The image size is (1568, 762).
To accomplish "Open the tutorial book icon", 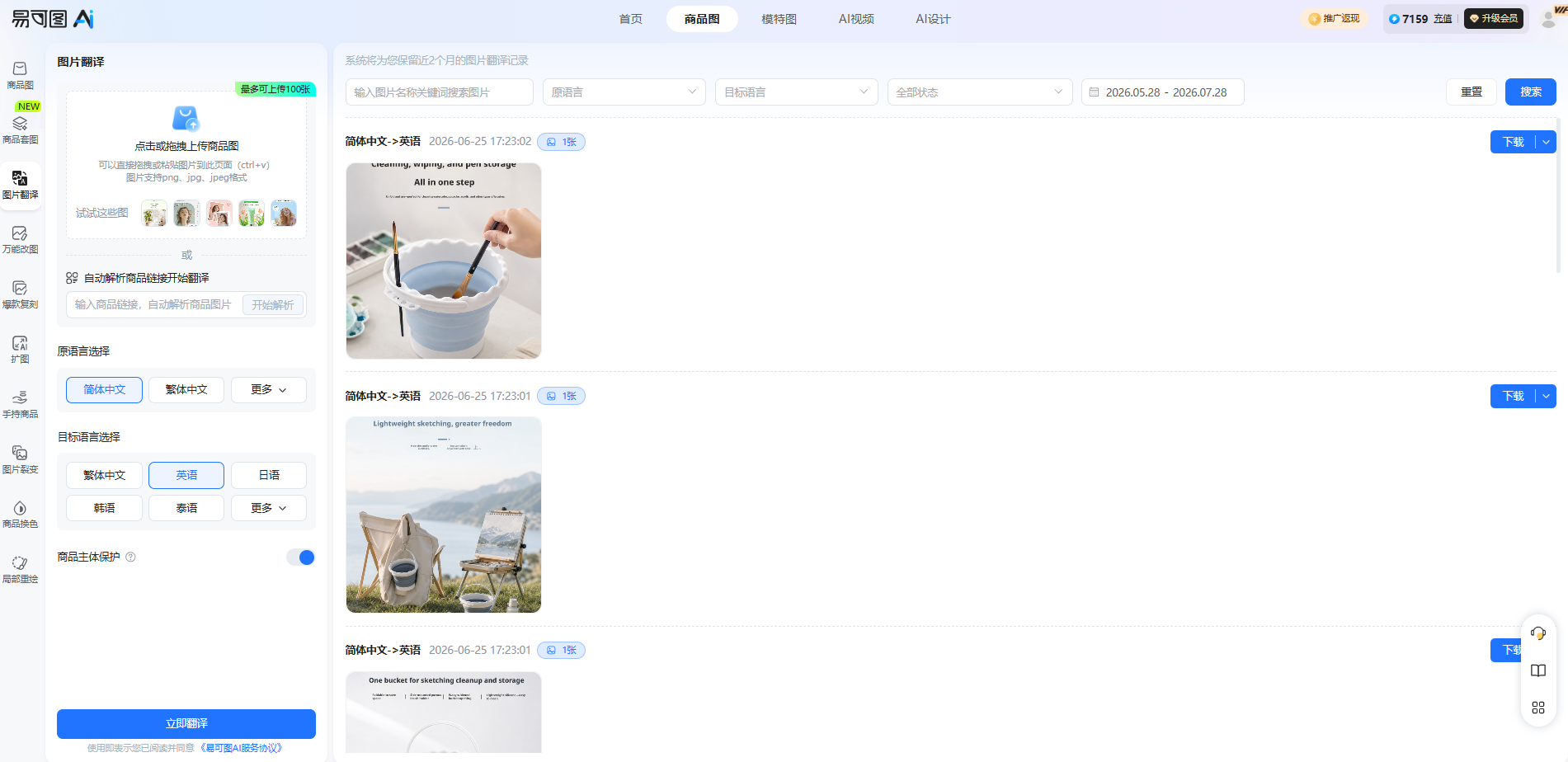I will 1538,670.
